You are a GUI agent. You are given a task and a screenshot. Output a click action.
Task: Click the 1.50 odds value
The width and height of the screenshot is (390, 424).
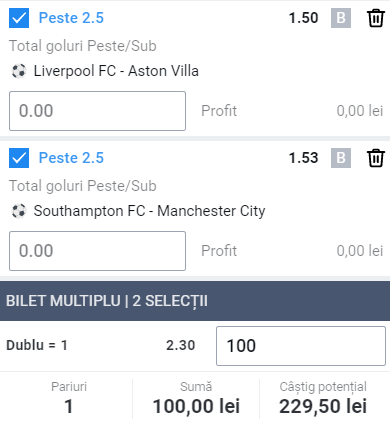[x=303, y=18]
